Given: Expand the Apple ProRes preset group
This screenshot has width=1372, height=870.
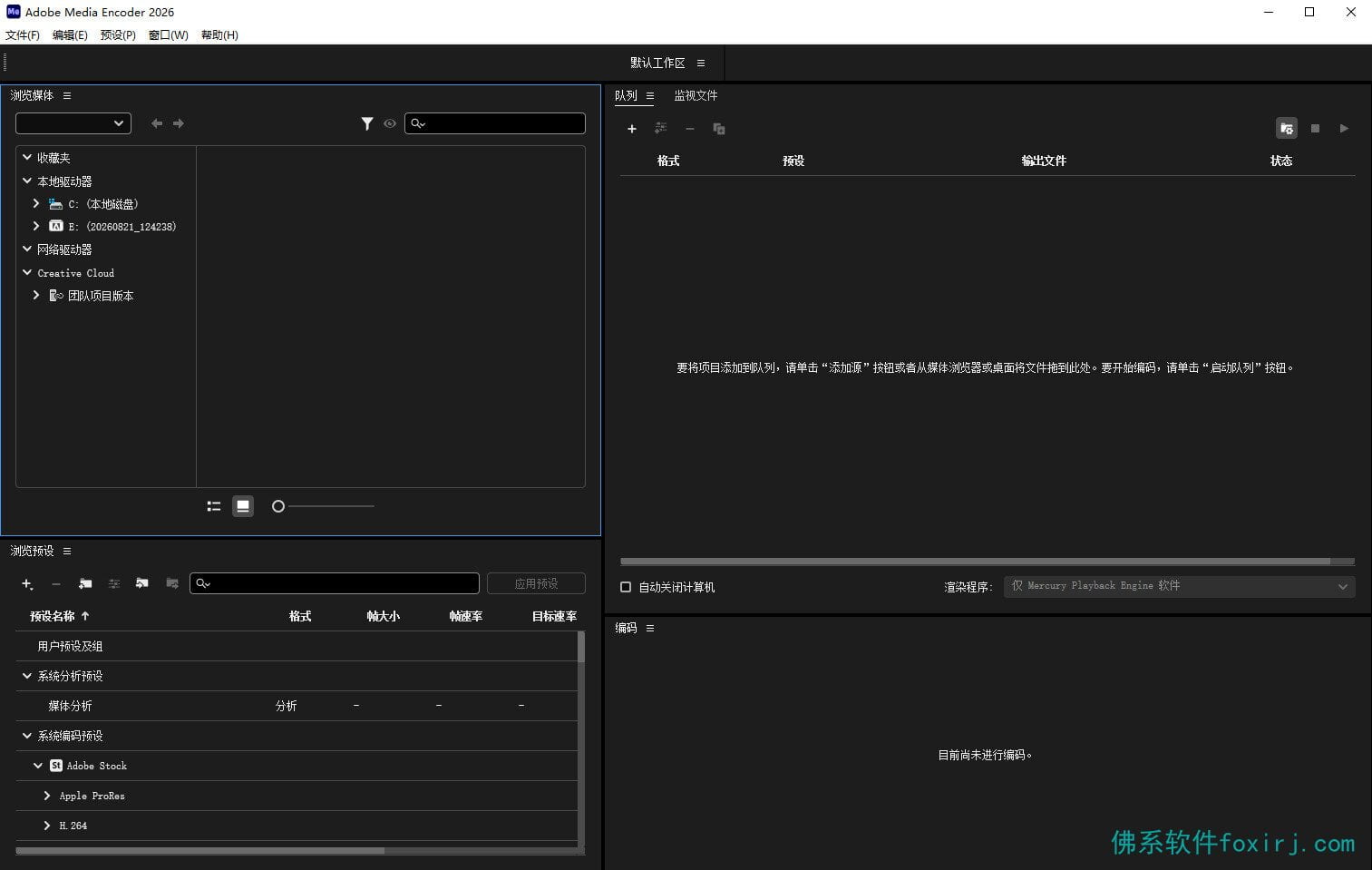Looking at the screenshot, I should 47,796.
